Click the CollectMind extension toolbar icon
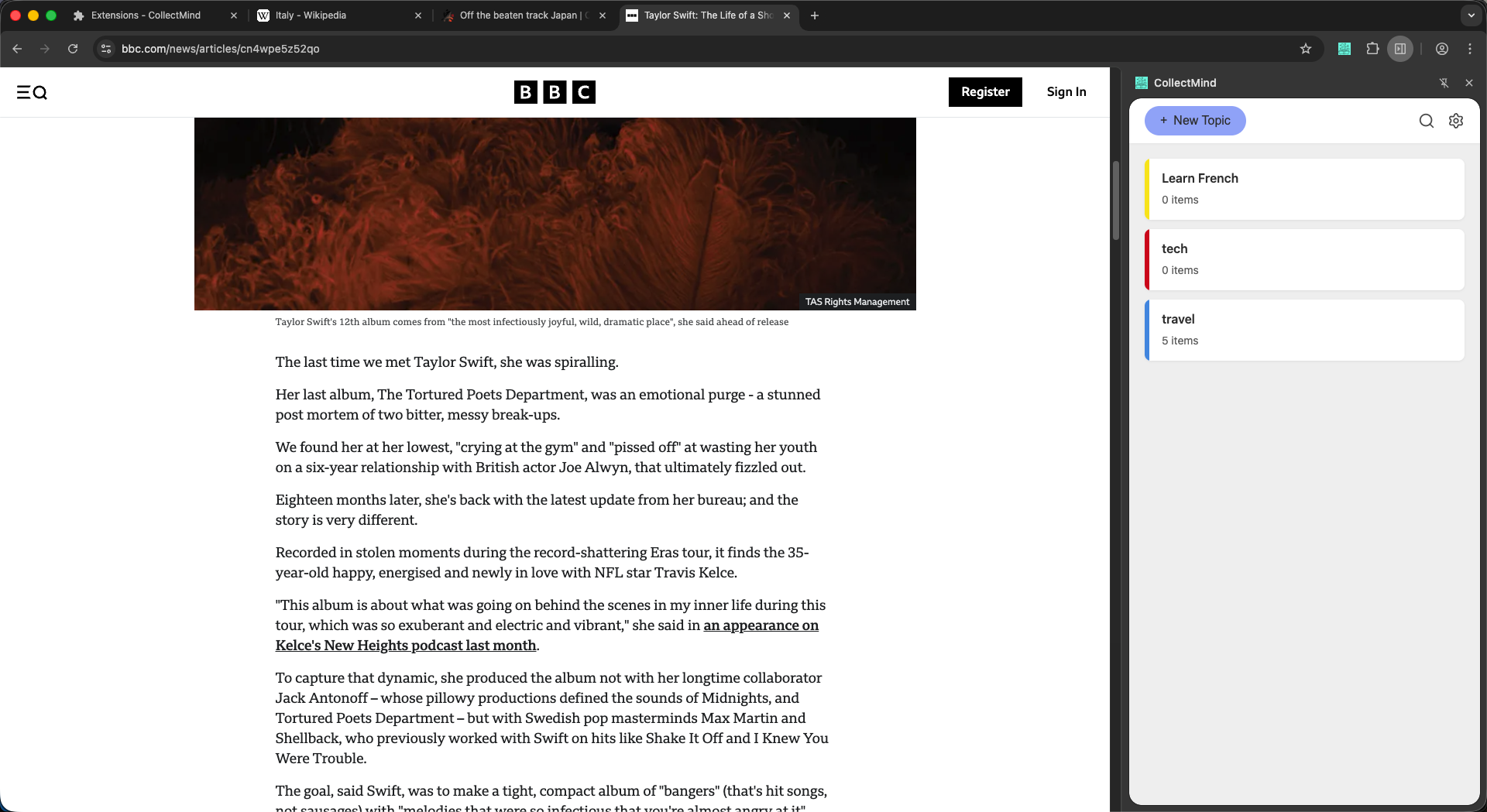 [x=1344, y=49]
